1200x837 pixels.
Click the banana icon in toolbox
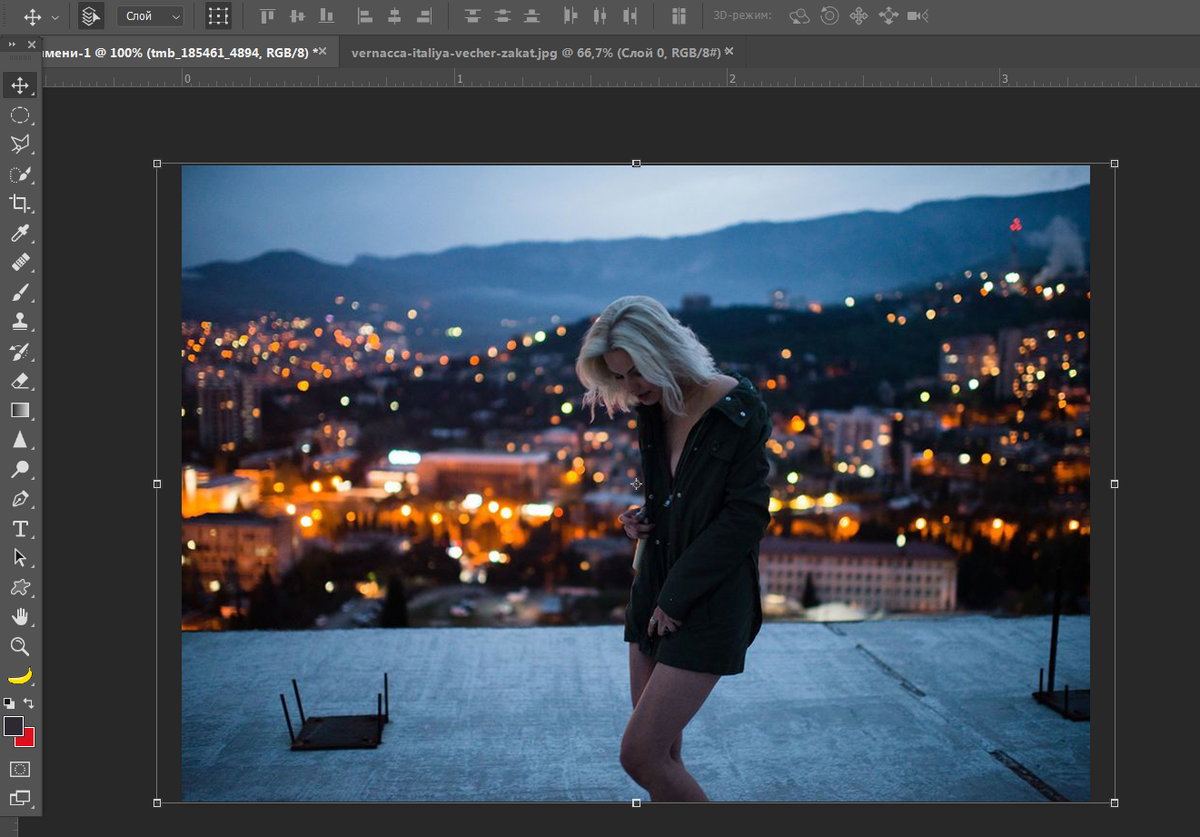coord(20,676)
